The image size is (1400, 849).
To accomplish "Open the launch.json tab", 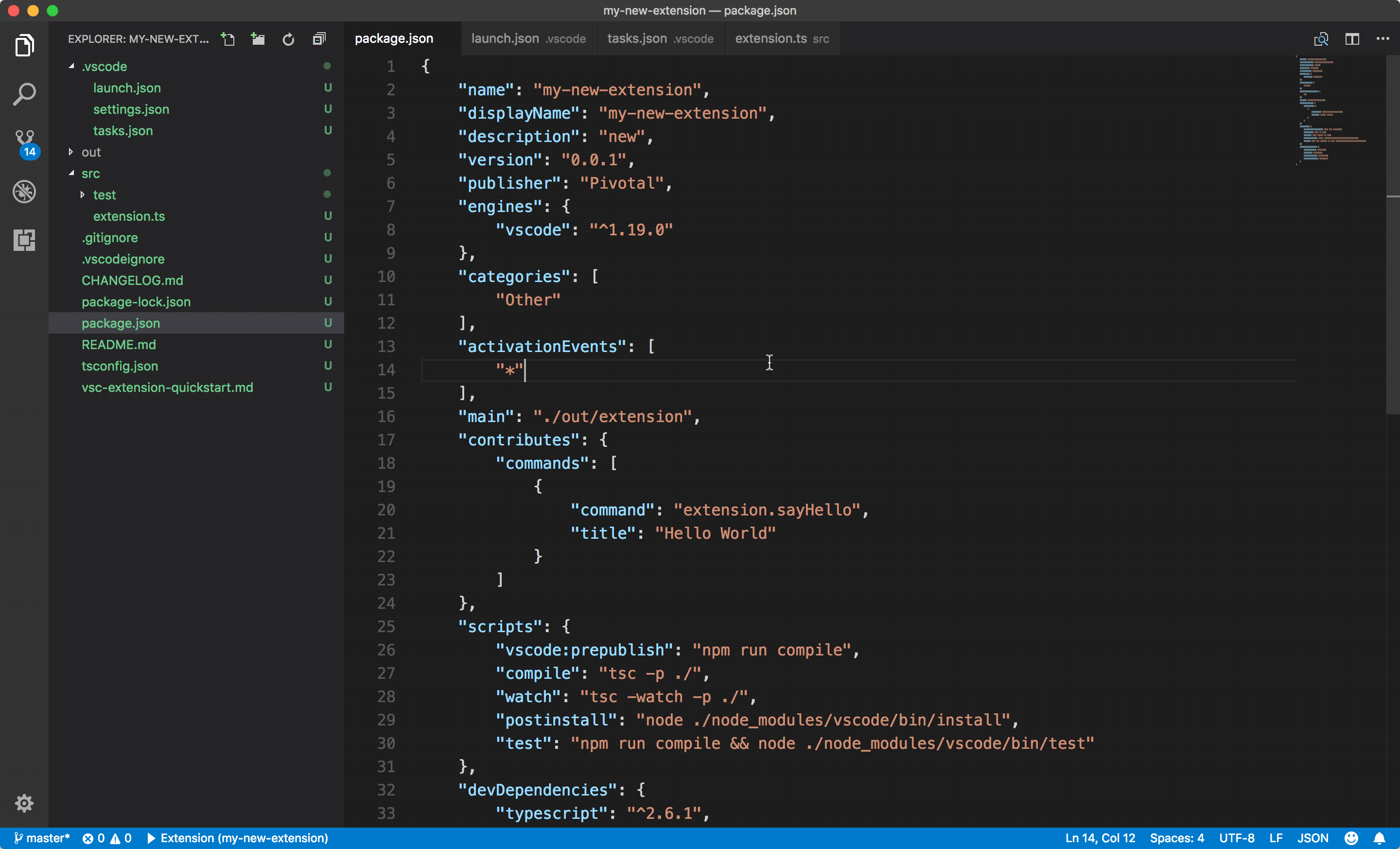I will (504, 38).
